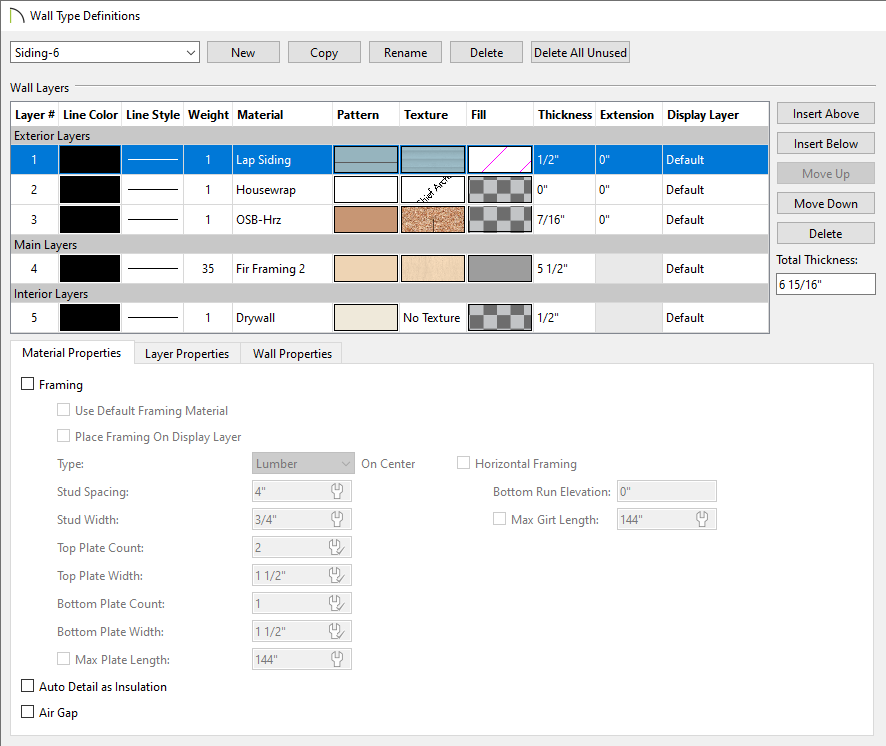
Task: Toggle the Air Gap checkbox
Action: pyautogui.click(x=27, y=712)
